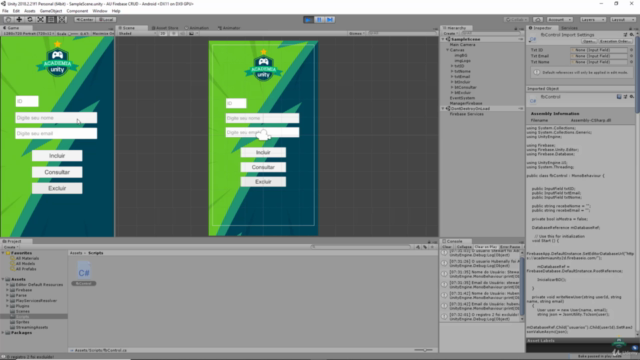Switch to the Asset Store tab

click(165, 28)
